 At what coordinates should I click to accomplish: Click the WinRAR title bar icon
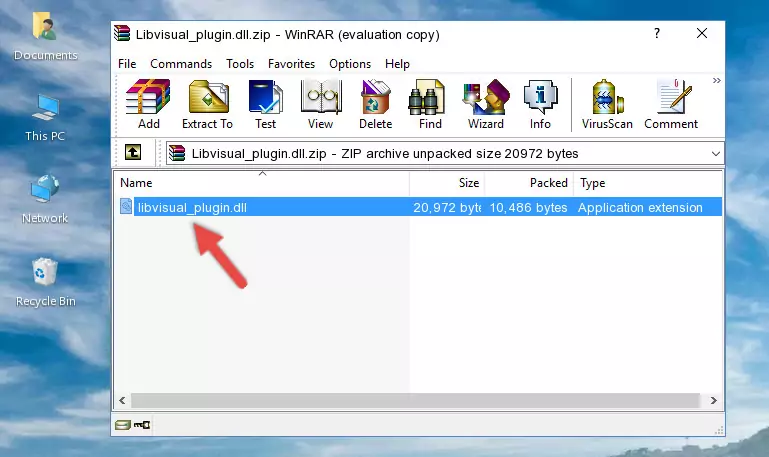(122, 33)
